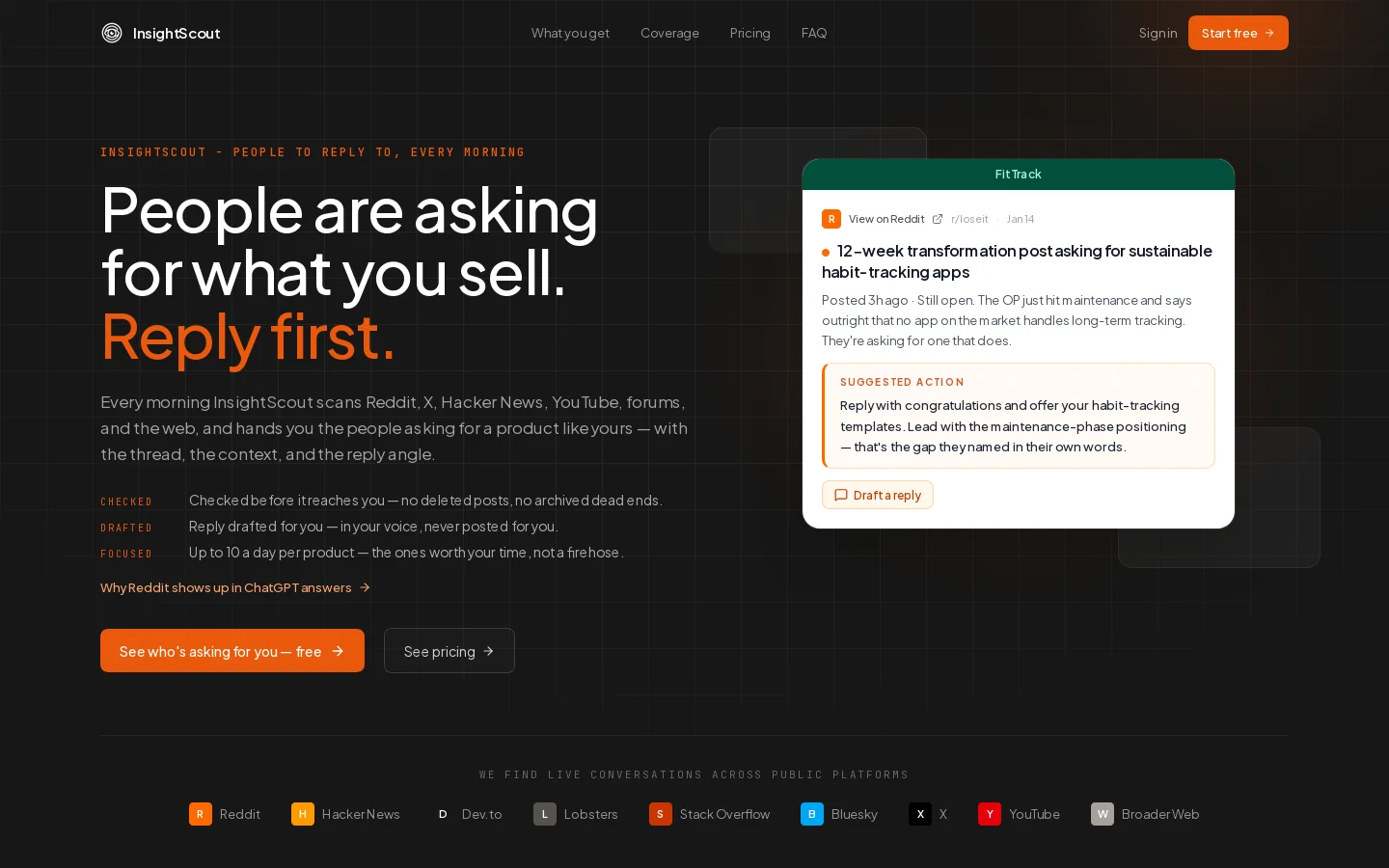Open FAQ from the top navigation
This screenshot has height=868, width=1389.
pyautogui.click(x=813, y=33)
